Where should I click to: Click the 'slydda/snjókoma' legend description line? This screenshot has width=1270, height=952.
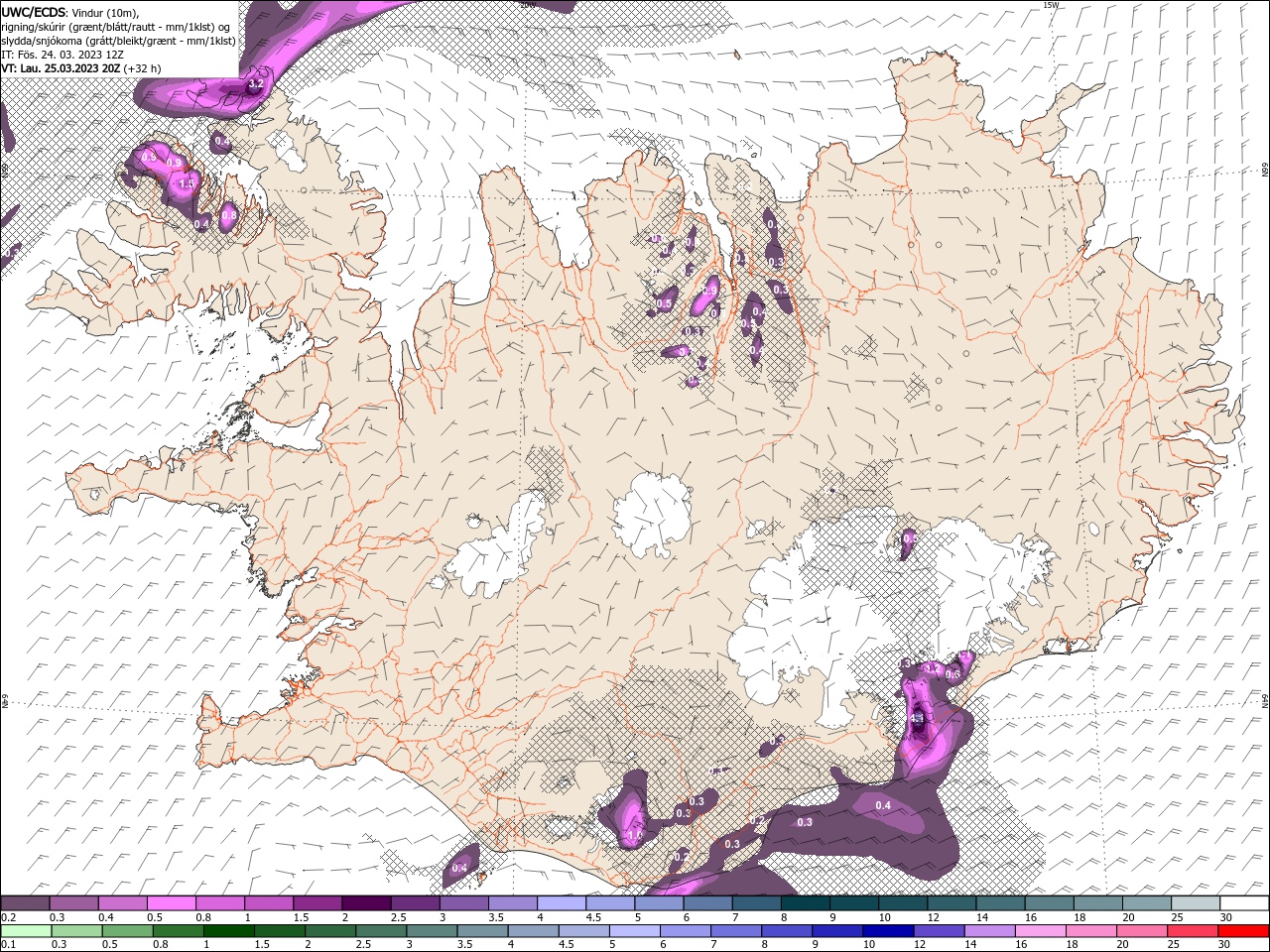pos(117,41)
